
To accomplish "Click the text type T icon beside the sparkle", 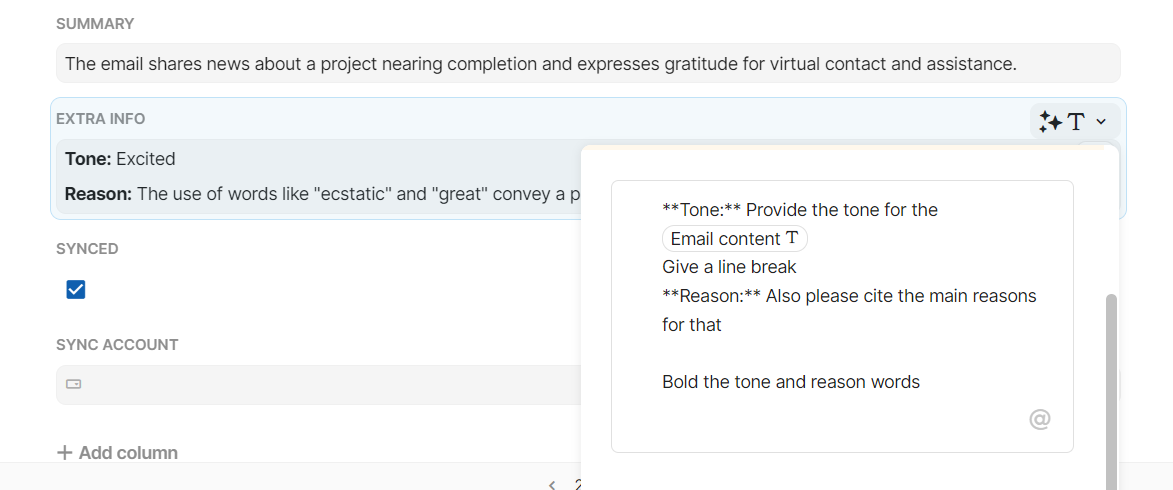I will [1076, 122].
